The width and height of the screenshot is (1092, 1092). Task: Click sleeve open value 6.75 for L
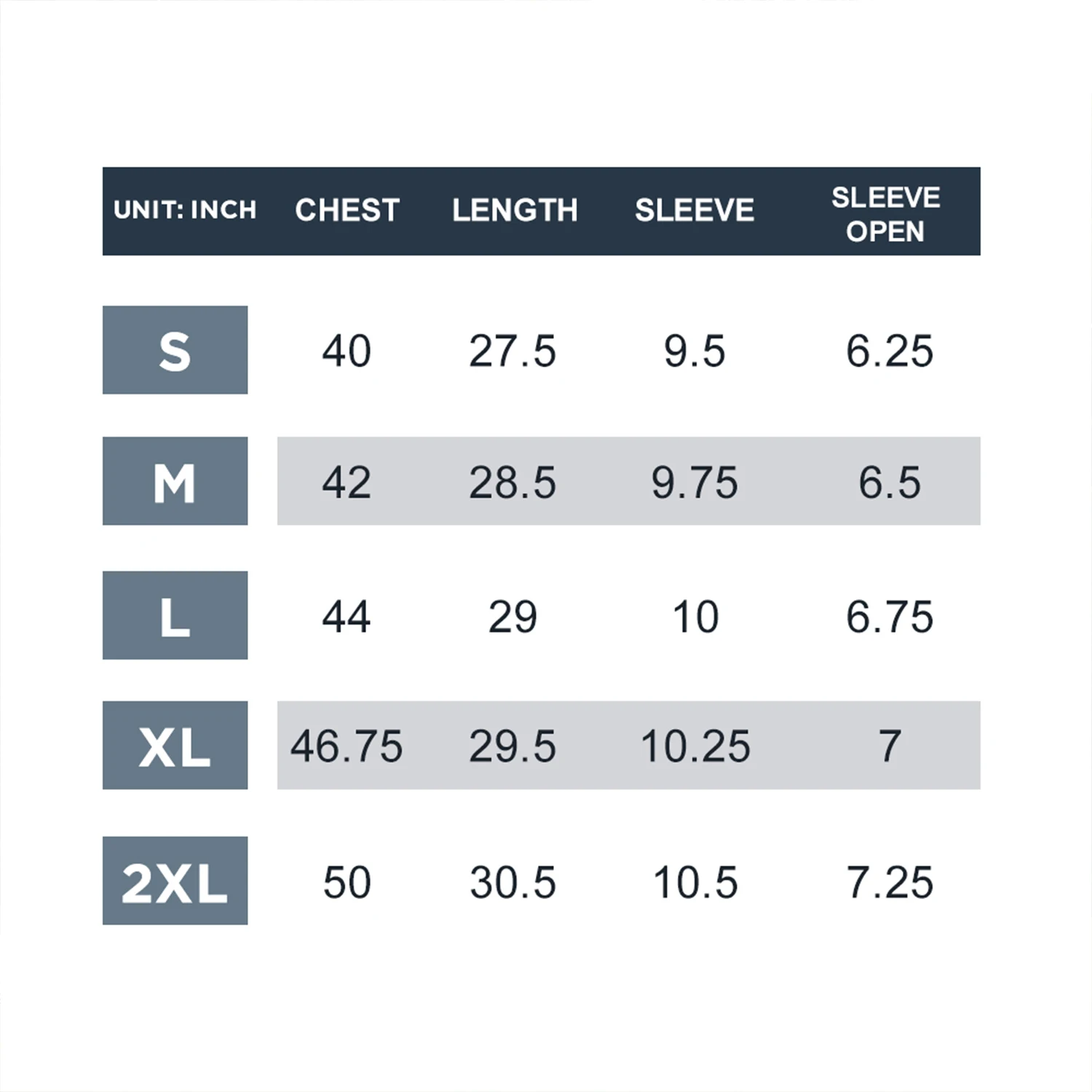[x=890, y=617]
